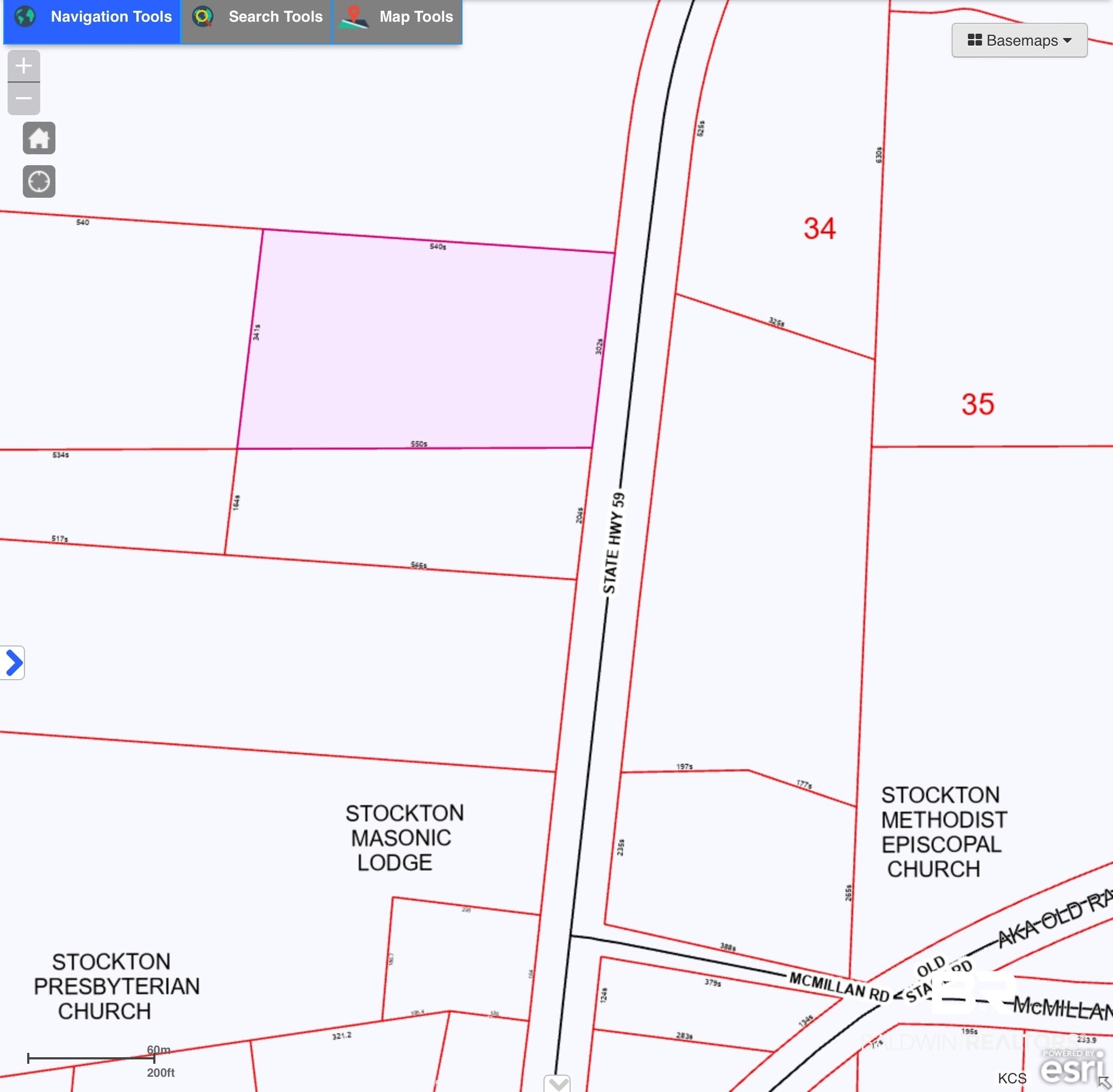This screenshot has height=1092, width=1113.
Task: Click the 566s parcel dimension label
Action: [x=419, y=566]
